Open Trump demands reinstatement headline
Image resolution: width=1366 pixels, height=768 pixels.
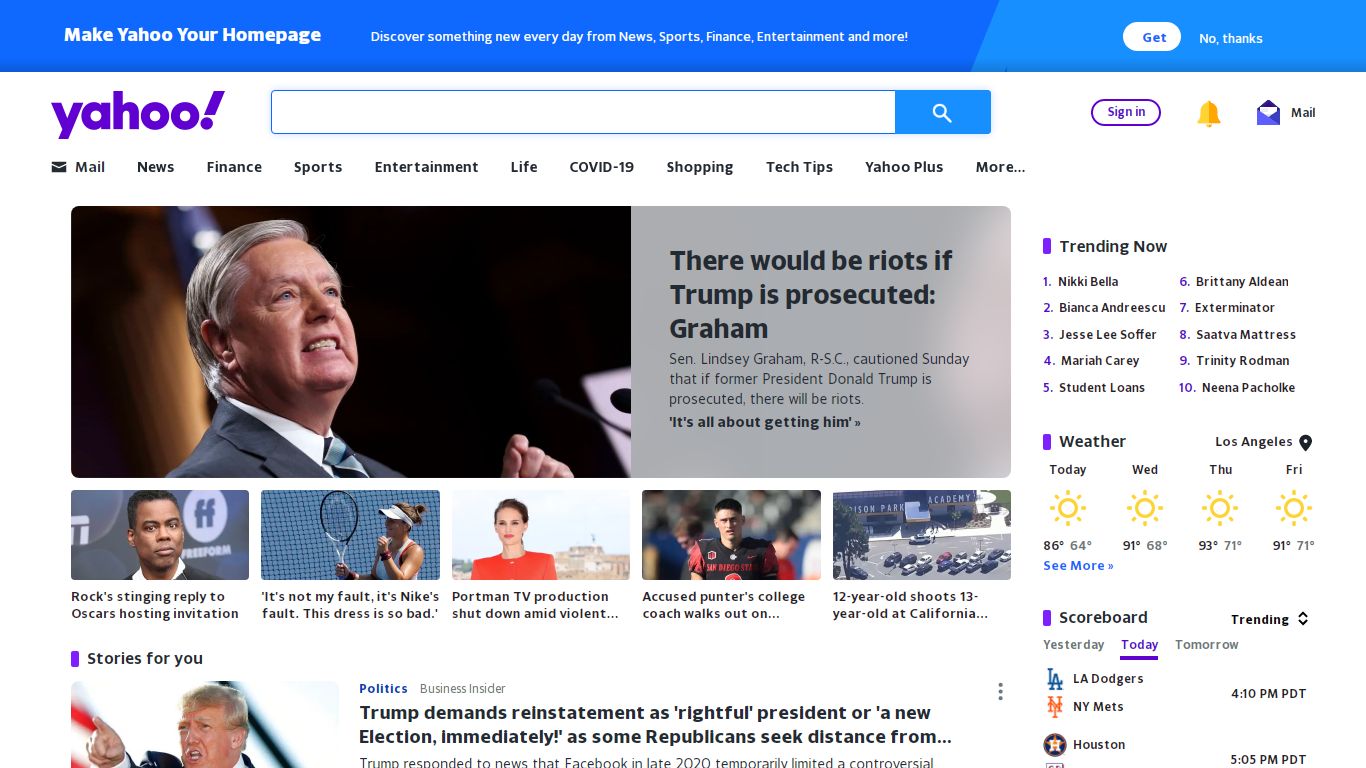pyautogui.click(x=655, y=725)
